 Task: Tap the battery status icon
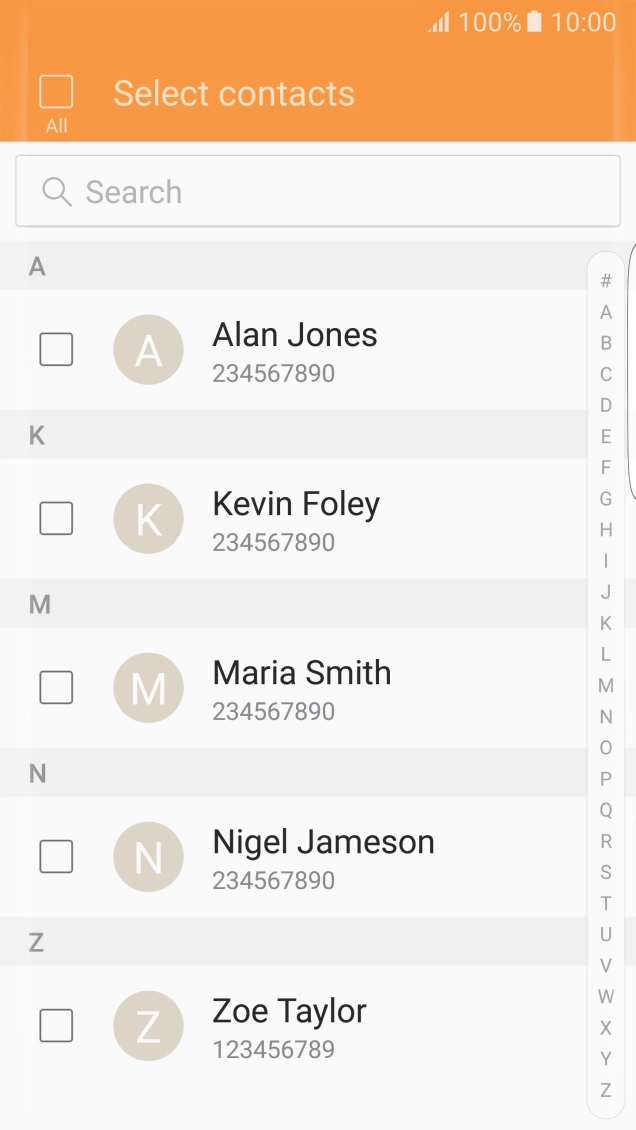pyautogui.click(x=535, y=22)
